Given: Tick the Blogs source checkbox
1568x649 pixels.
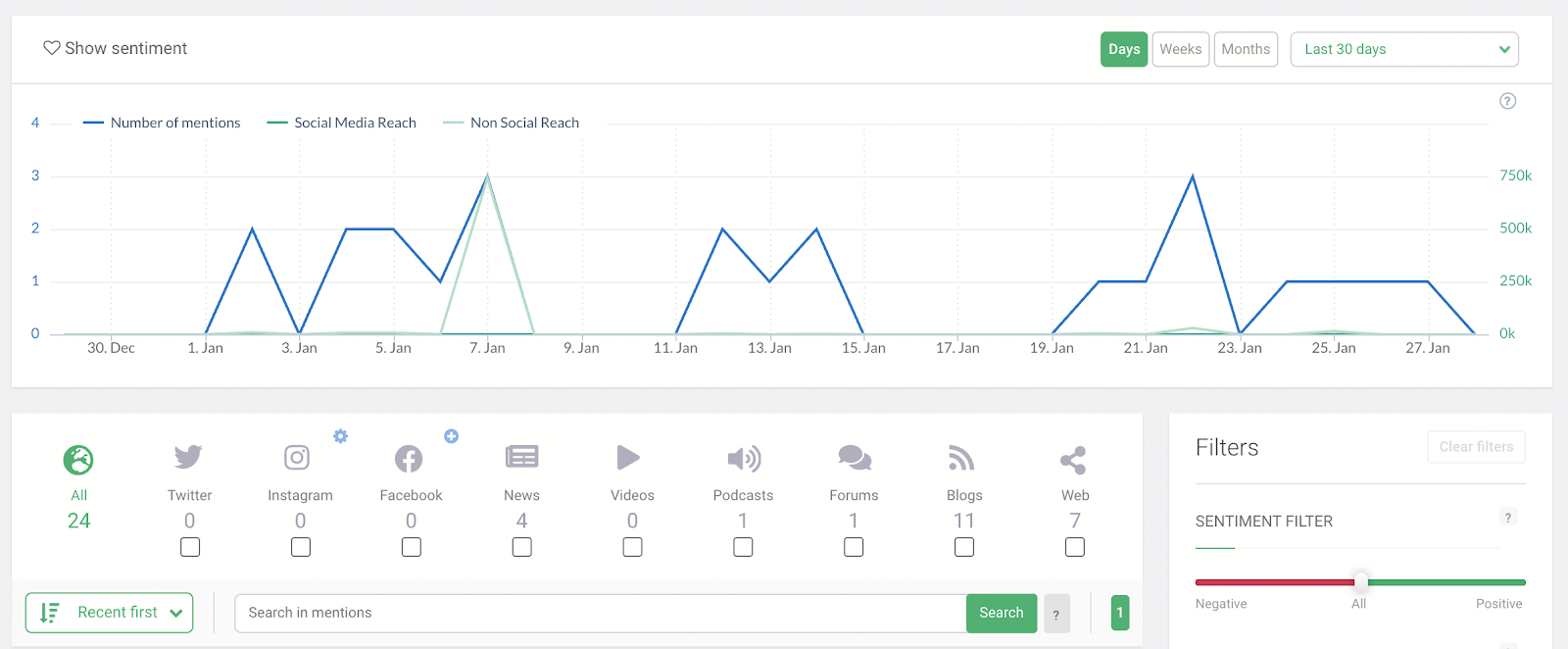Looking at the screenshot, I should click(x=964, y=547).
